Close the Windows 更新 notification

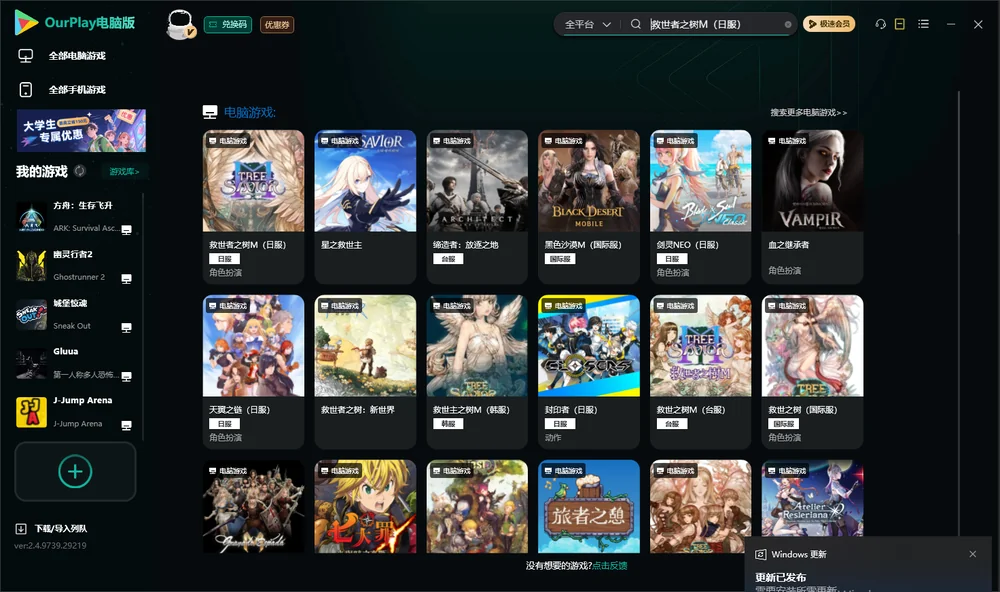[x=973, y=554]
